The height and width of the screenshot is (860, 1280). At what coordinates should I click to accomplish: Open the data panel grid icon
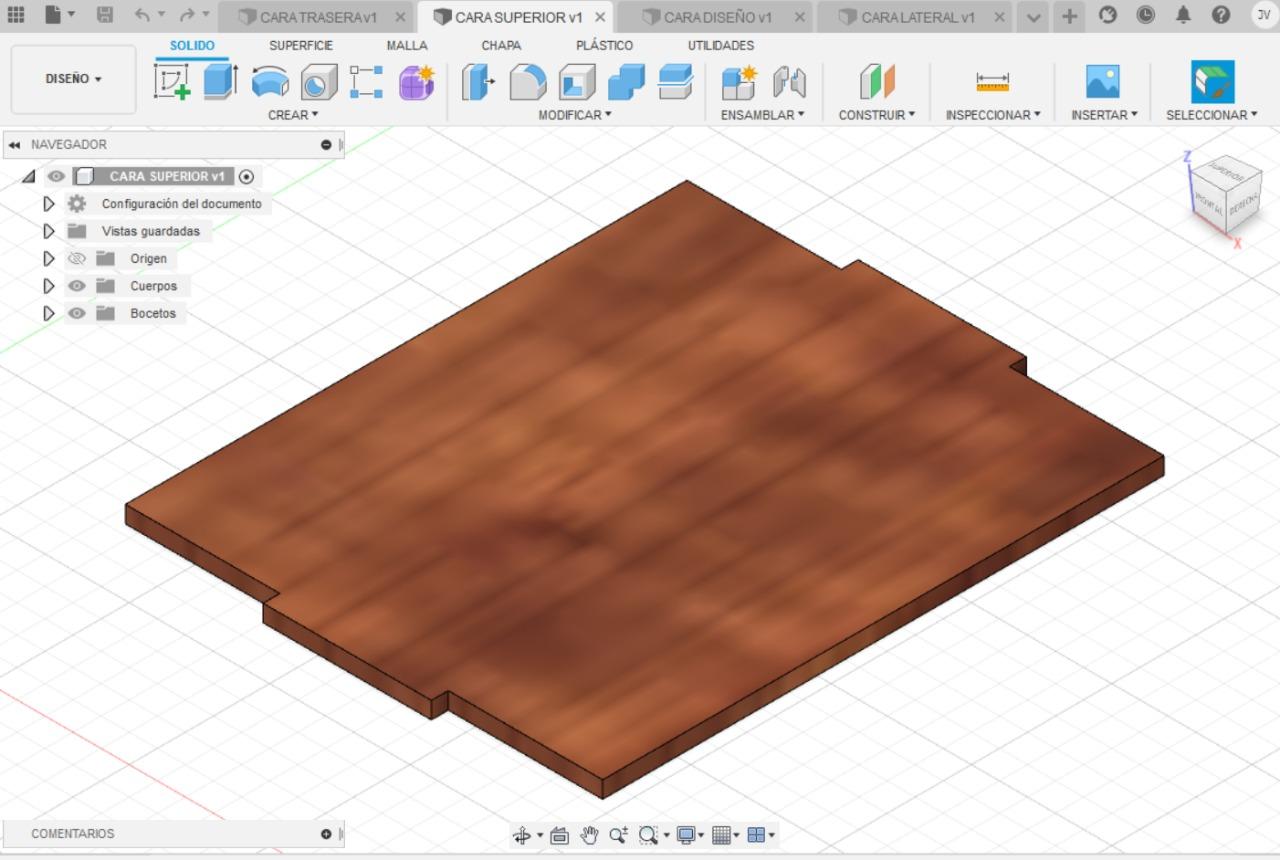pyautogui.click(x=16, y=15)
